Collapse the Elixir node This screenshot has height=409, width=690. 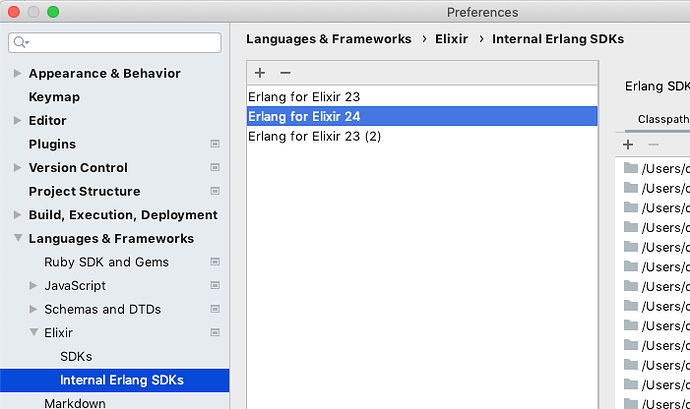click(x=34, y=332)
